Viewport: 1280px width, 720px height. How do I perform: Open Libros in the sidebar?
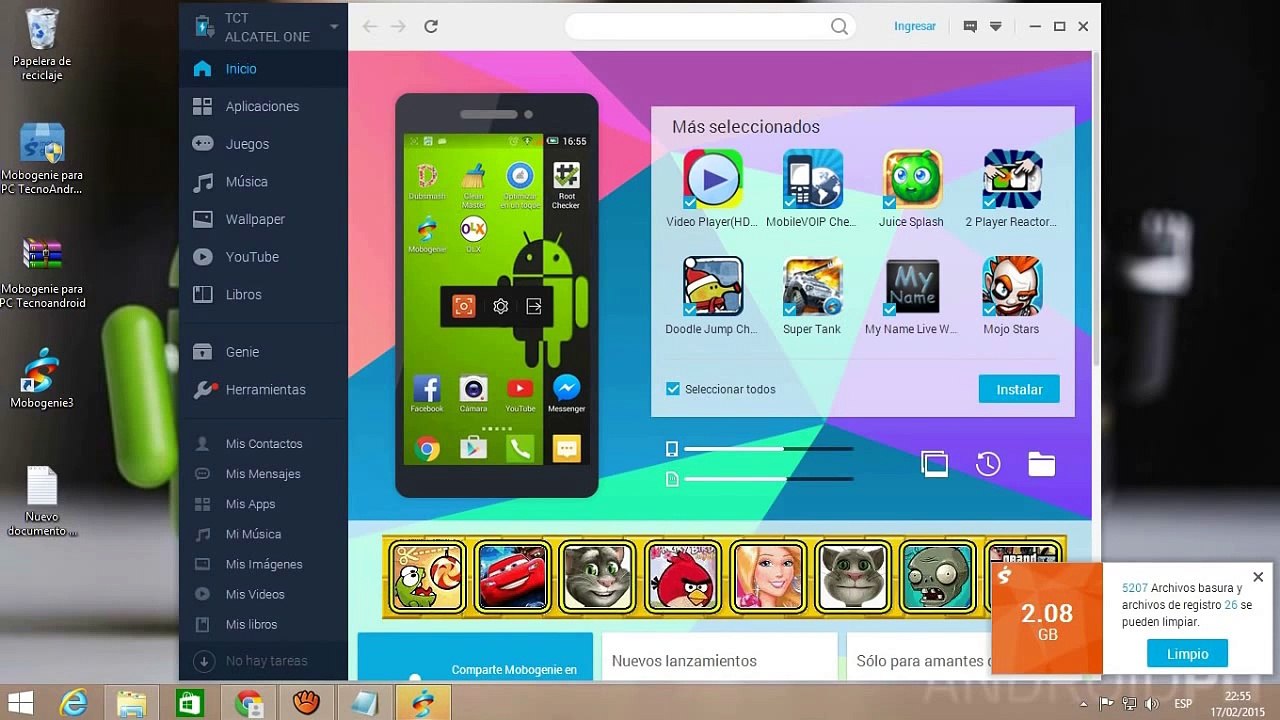(263, 295)
